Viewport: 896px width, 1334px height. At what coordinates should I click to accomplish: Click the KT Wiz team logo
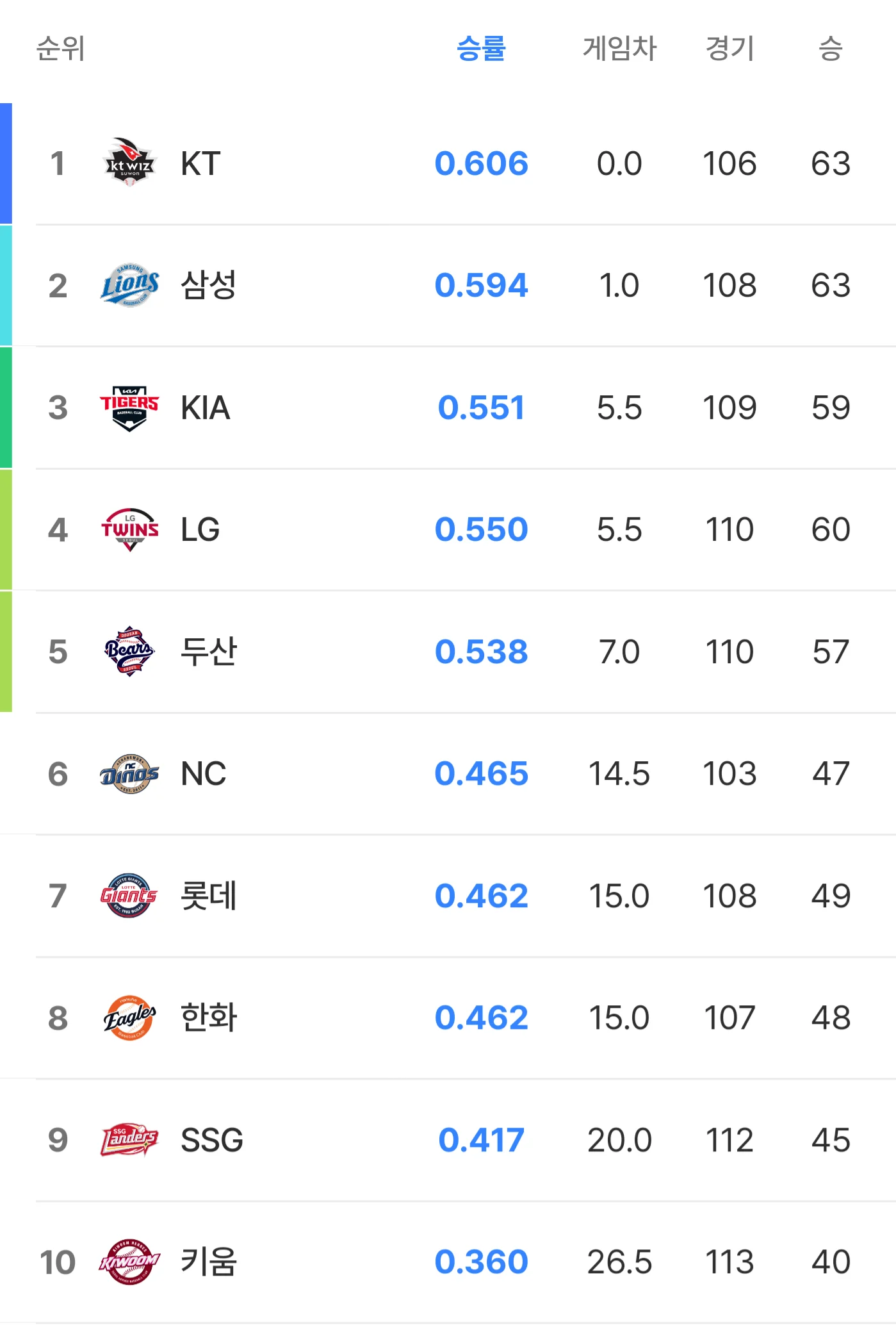tap(129, 163)
